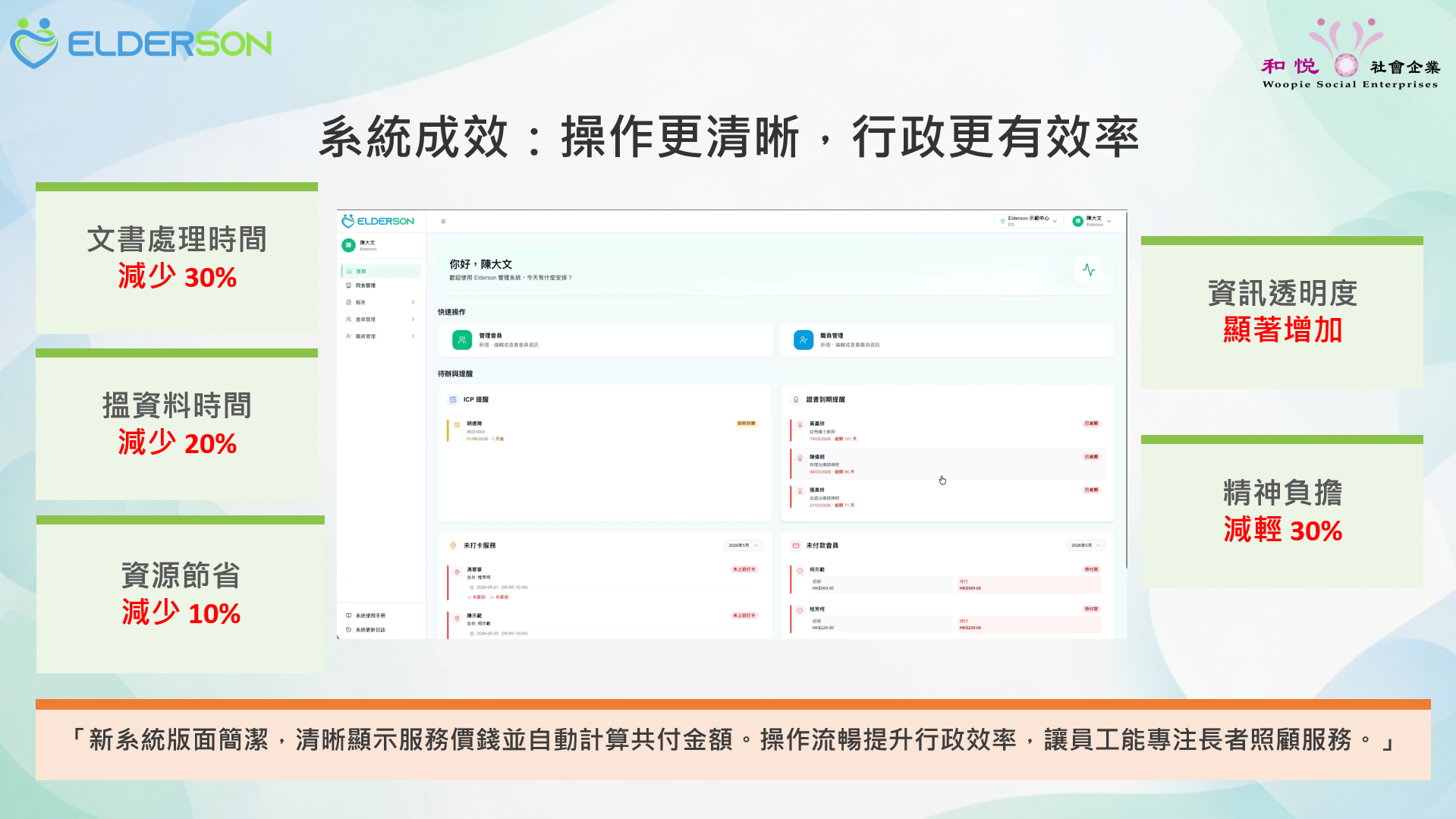Click the 待付款 badge for 何示範
The height and width of the screenshot is (819, 1456).
1092,569
